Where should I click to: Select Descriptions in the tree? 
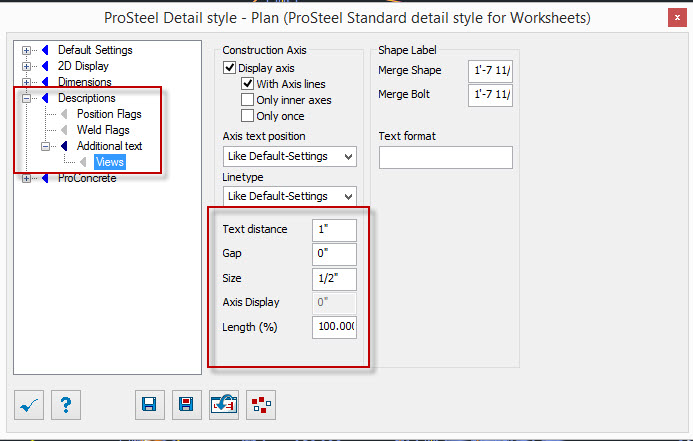point(87,98)
